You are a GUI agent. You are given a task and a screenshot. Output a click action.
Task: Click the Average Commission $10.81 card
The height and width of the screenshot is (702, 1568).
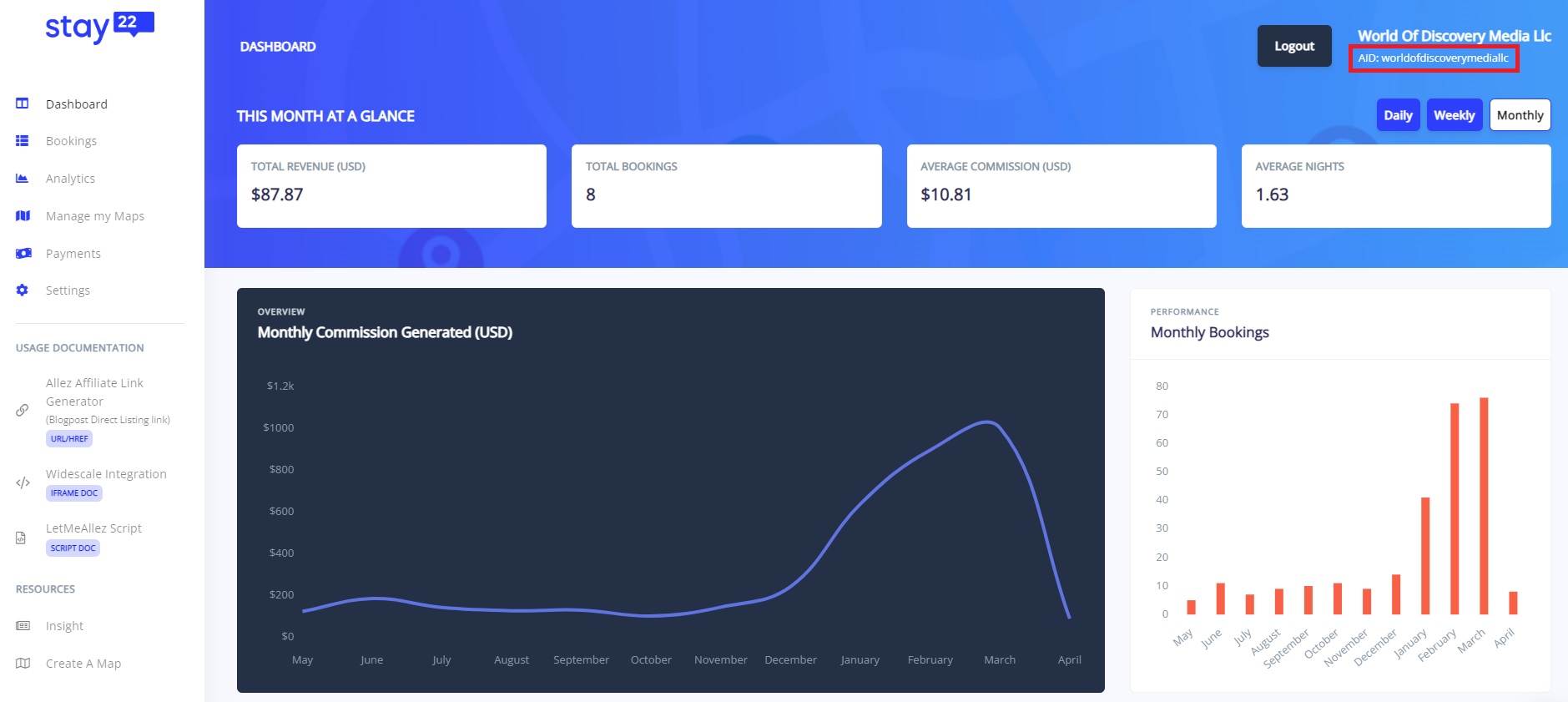[1061, 186]
